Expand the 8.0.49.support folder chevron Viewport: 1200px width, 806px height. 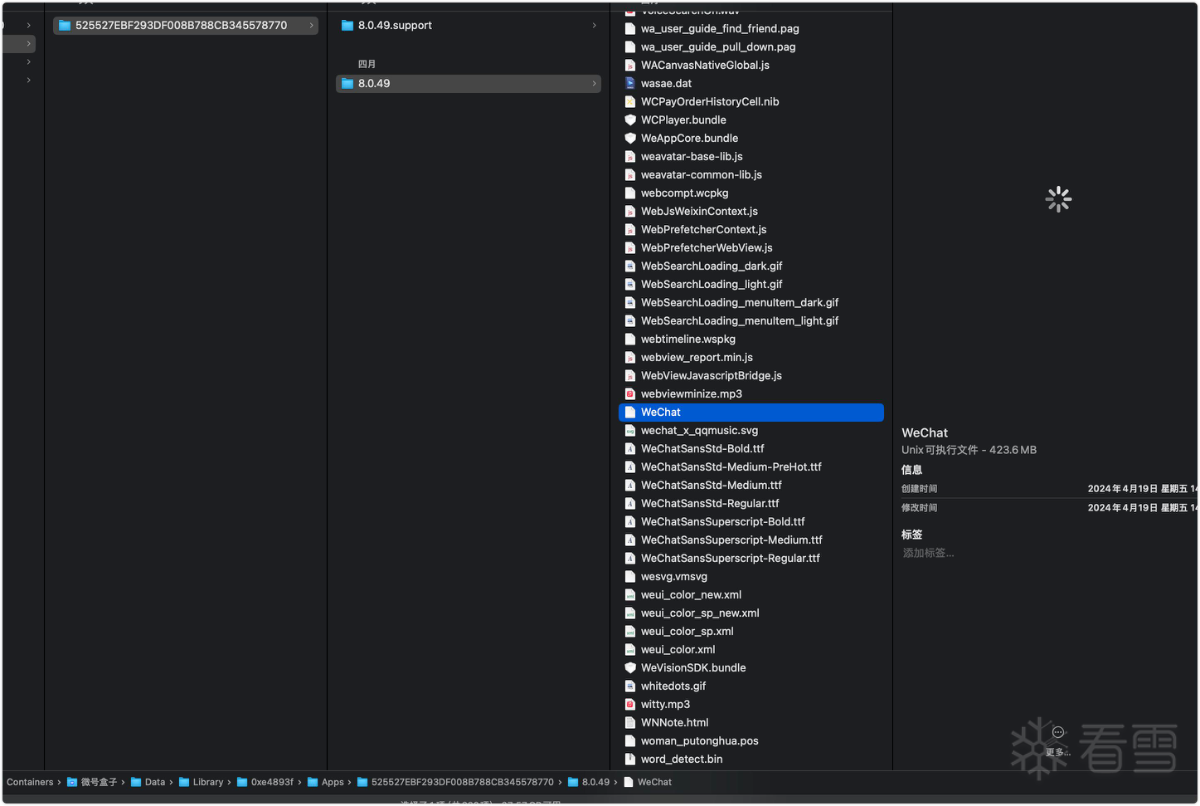(x=594, y=25)
